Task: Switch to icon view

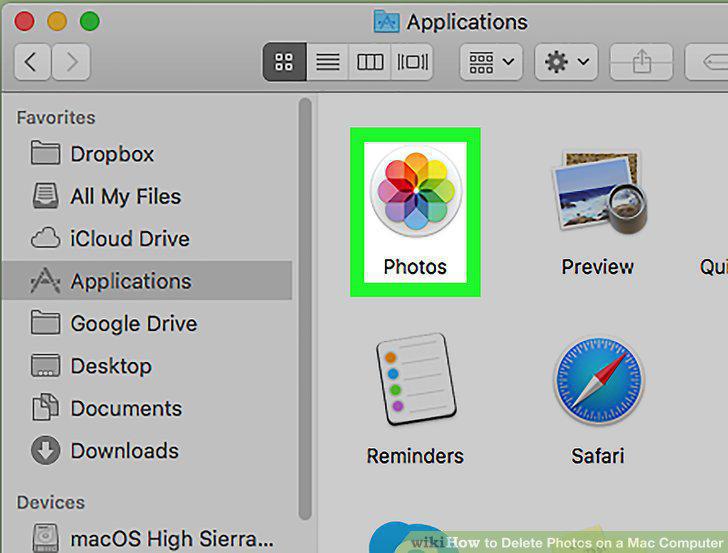Action: 284,62
